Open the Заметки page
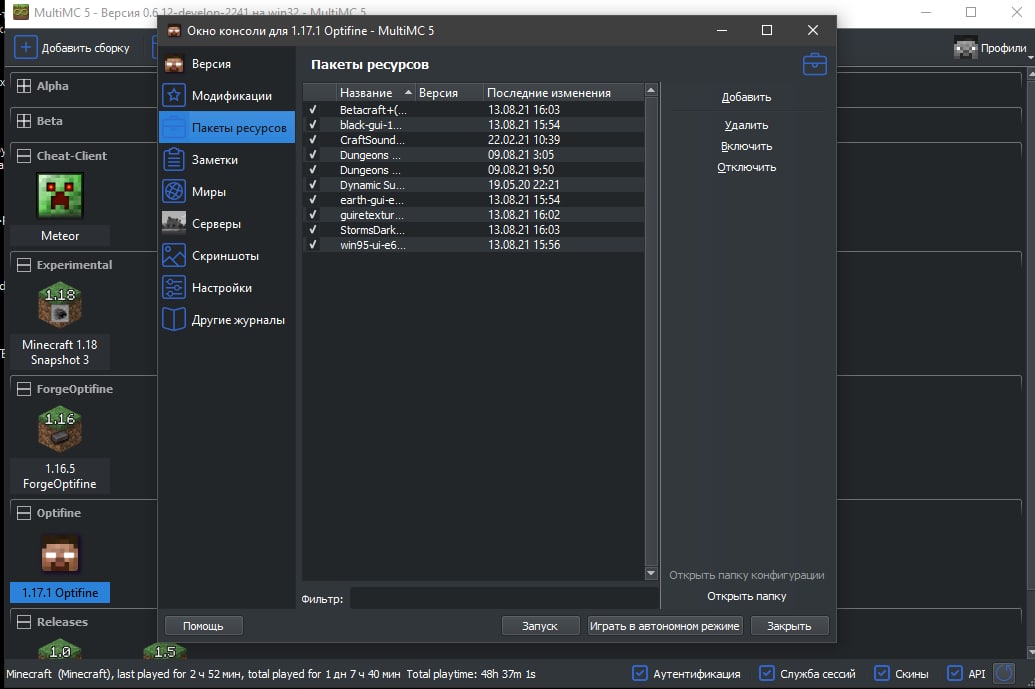This screenshot has width=1035, height=689. tap(226, 160)
